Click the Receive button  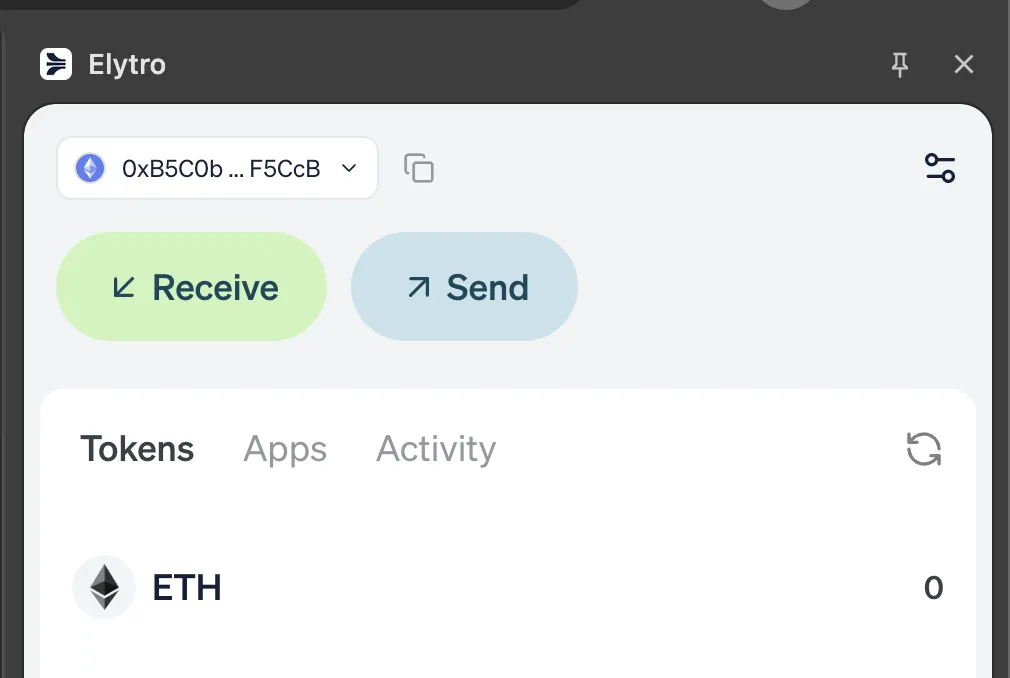(x=191, y=287)
